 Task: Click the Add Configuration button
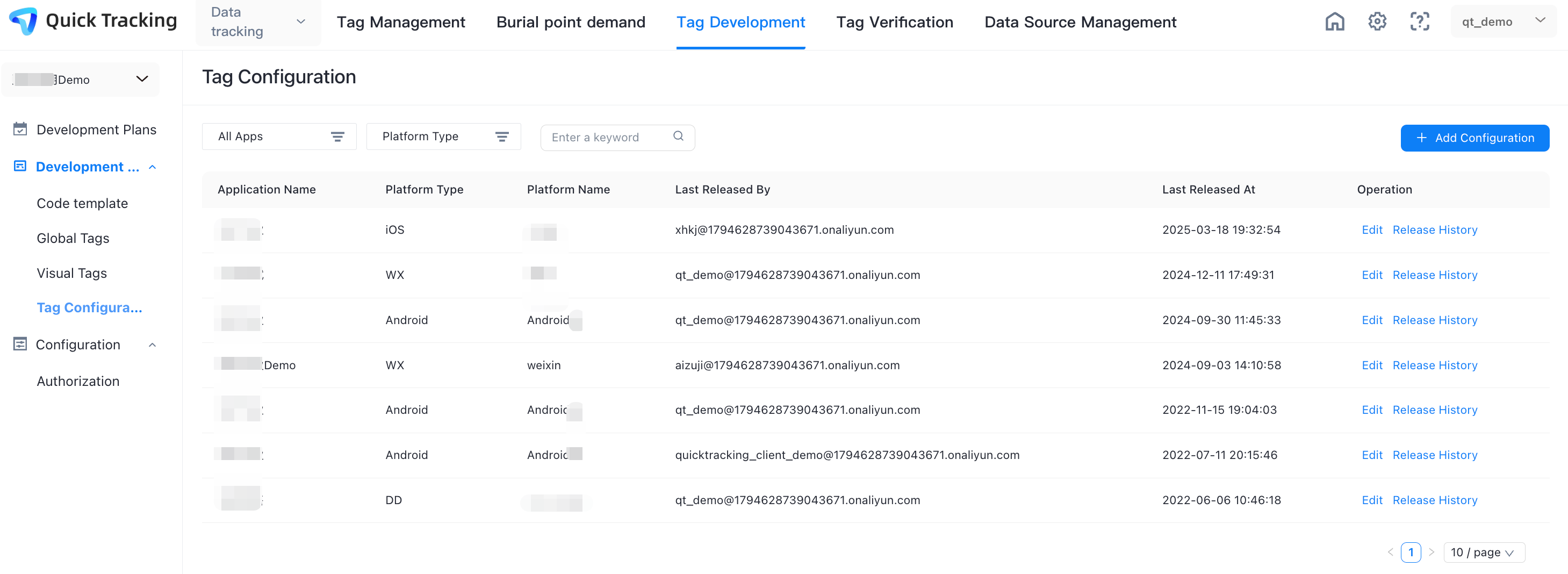tap(1475, 138)
